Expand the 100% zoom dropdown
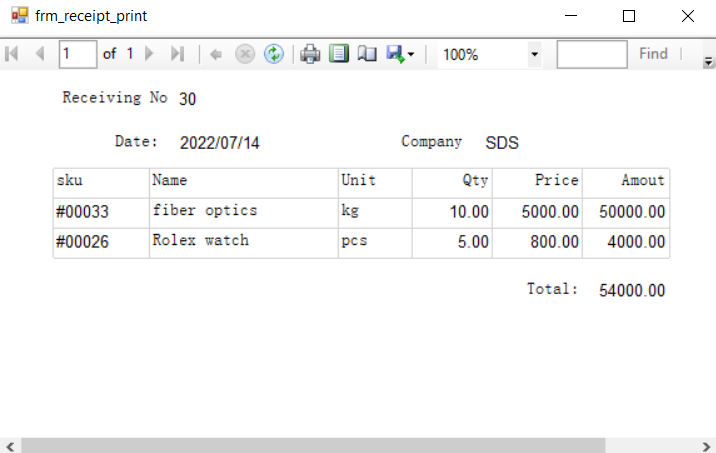Screen dimensions: 716x453 [534, 54]
